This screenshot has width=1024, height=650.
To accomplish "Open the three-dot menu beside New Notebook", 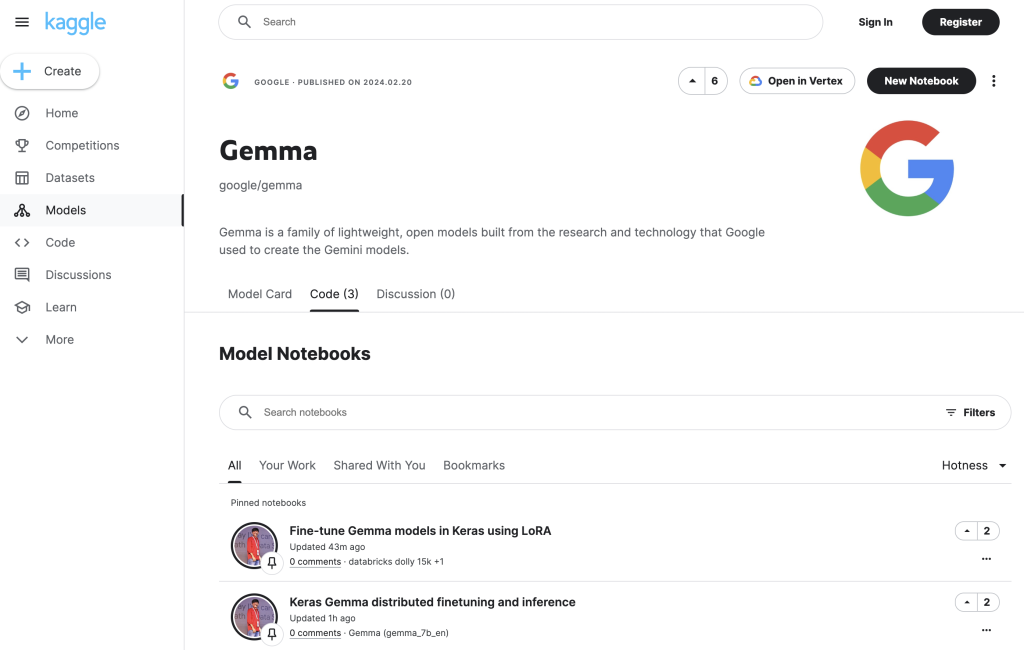I will pyautogui.click(x=993, y=81).
